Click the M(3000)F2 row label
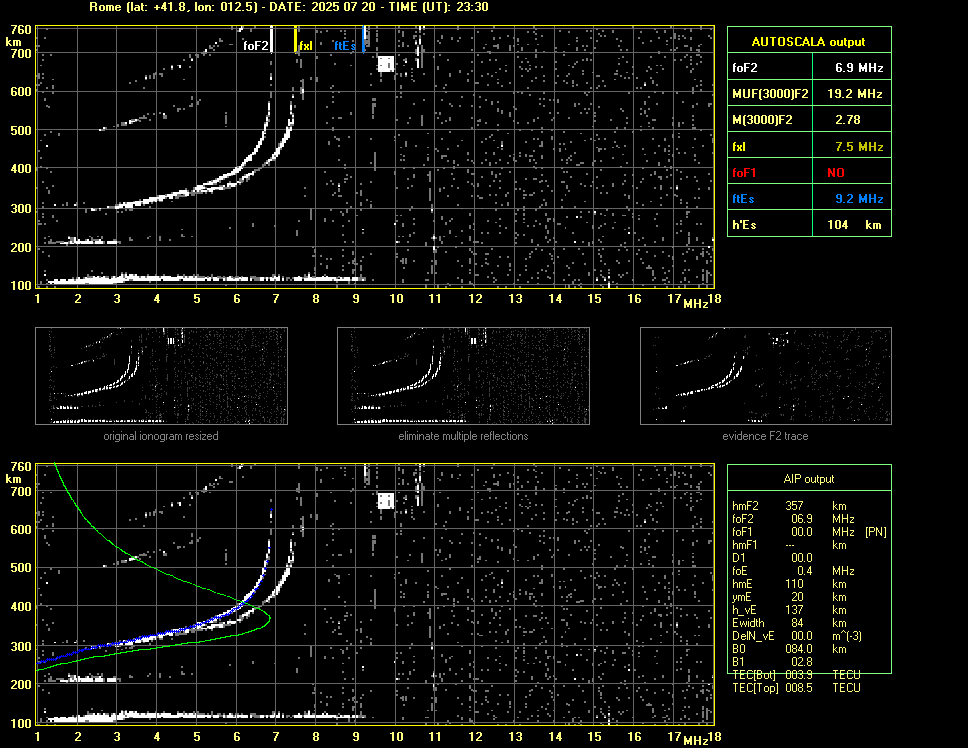The height and width of the screenshot is (748, 968). [762, 120]
